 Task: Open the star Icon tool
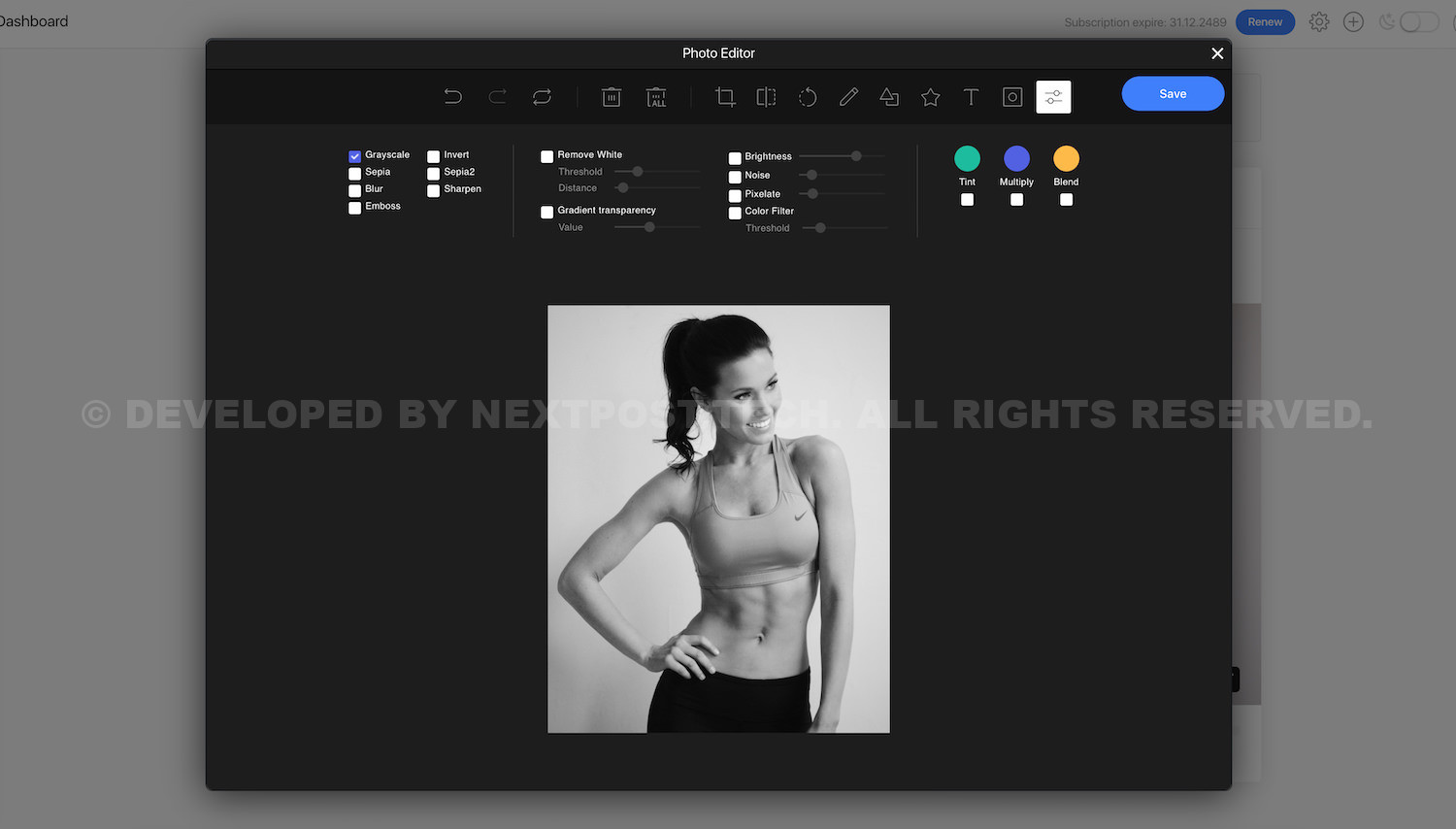(x=930, y=96)
